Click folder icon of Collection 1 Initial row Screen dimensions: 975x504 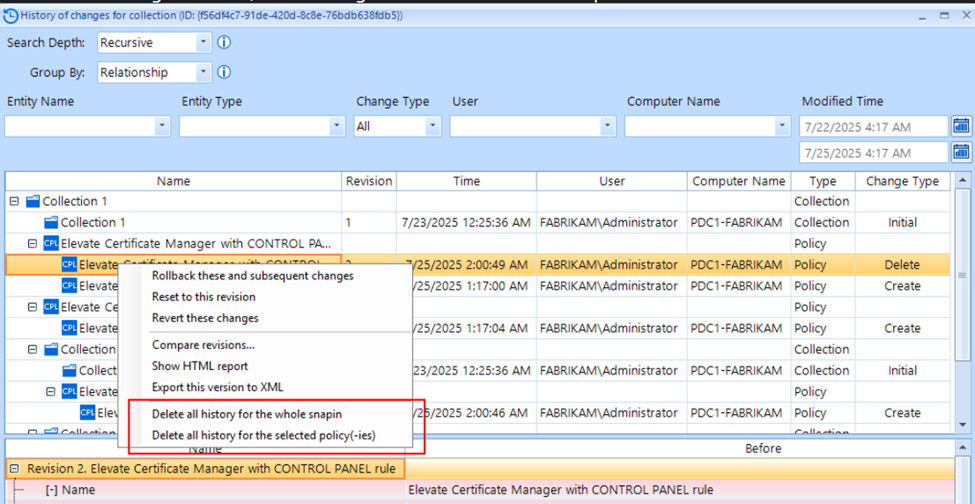[x=51, y=223]
